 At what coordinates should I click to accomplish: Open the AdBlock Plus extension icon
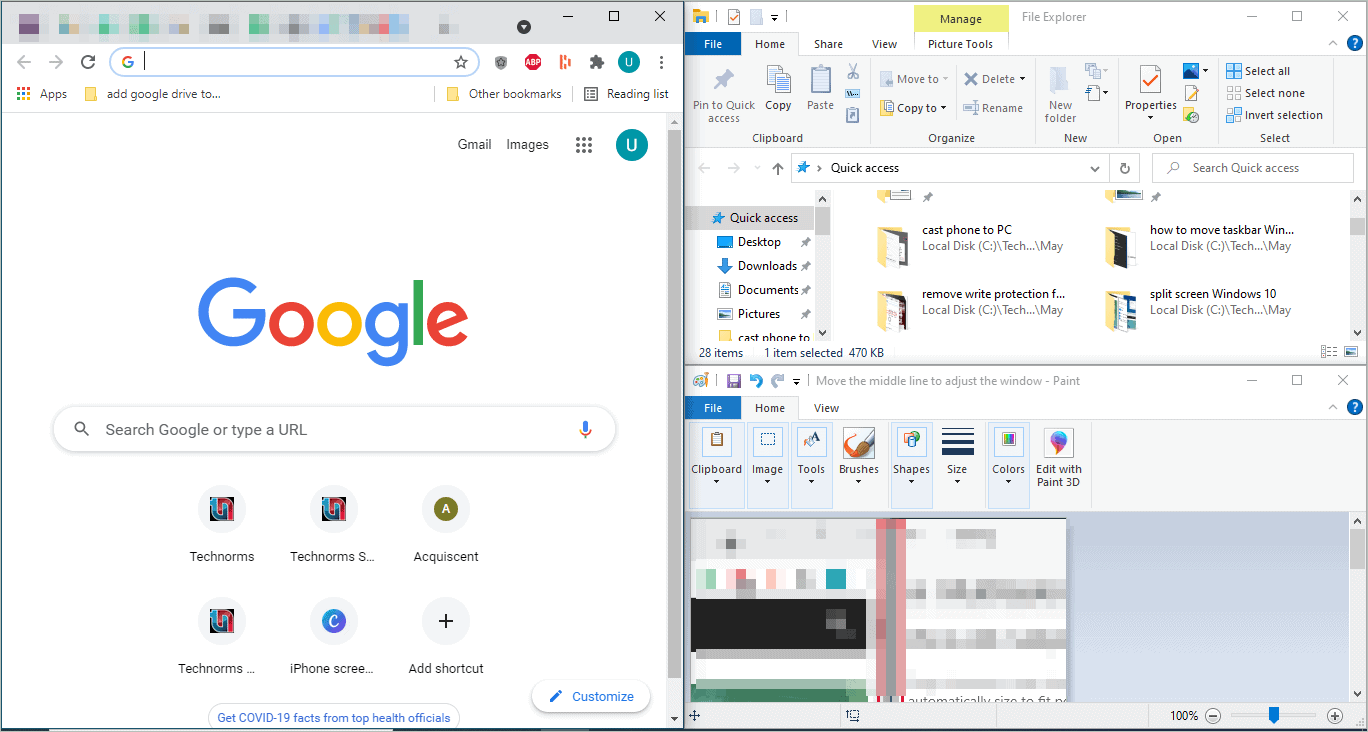click(x=532, y=62)
